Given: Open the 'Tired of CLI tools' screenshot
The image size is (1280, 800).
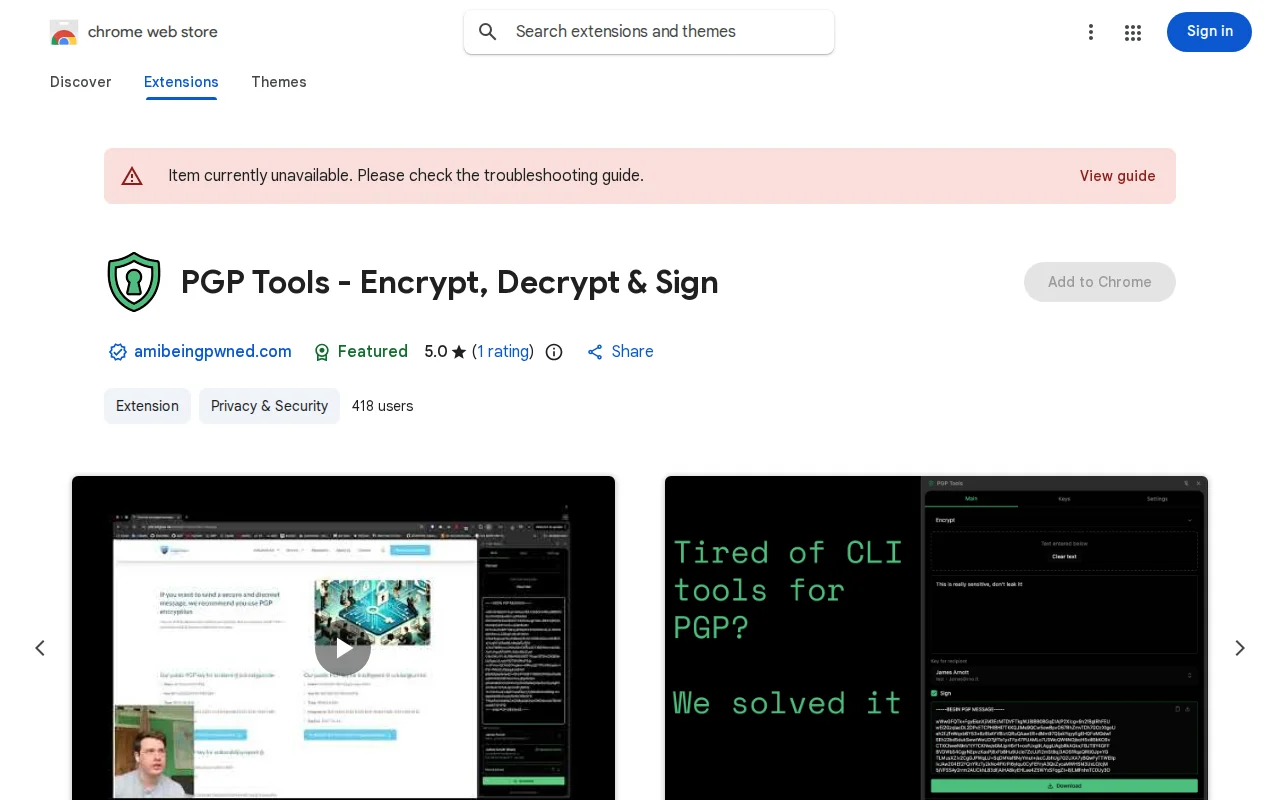Looking at the screenshot, I should (x=936, y=638).
